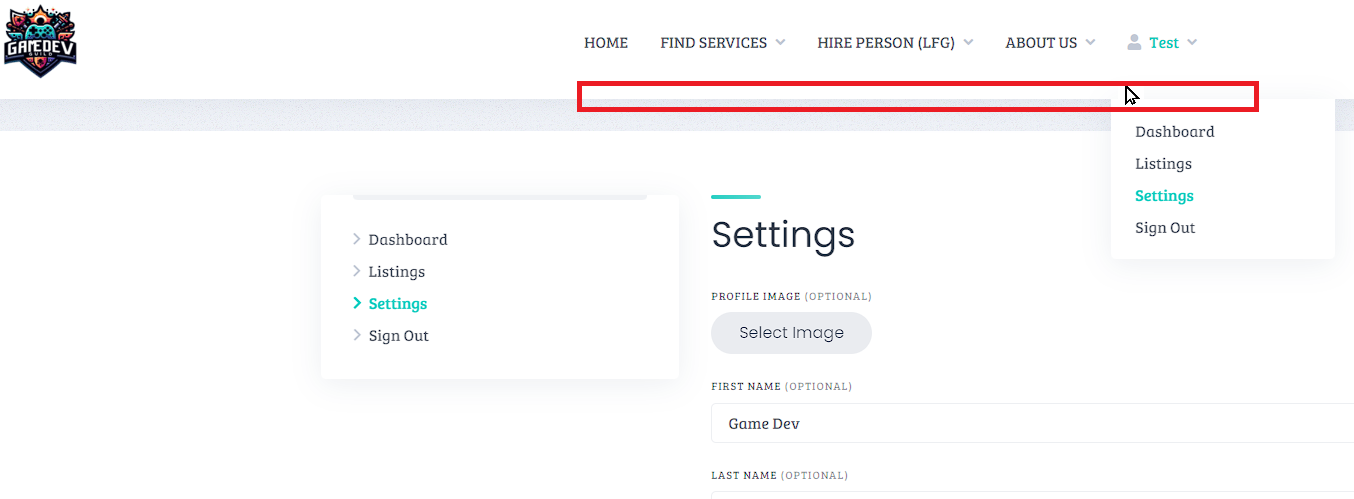Click the Select Image button
The height and width of the screenshot is (499, 1354).
pos(791,333)
